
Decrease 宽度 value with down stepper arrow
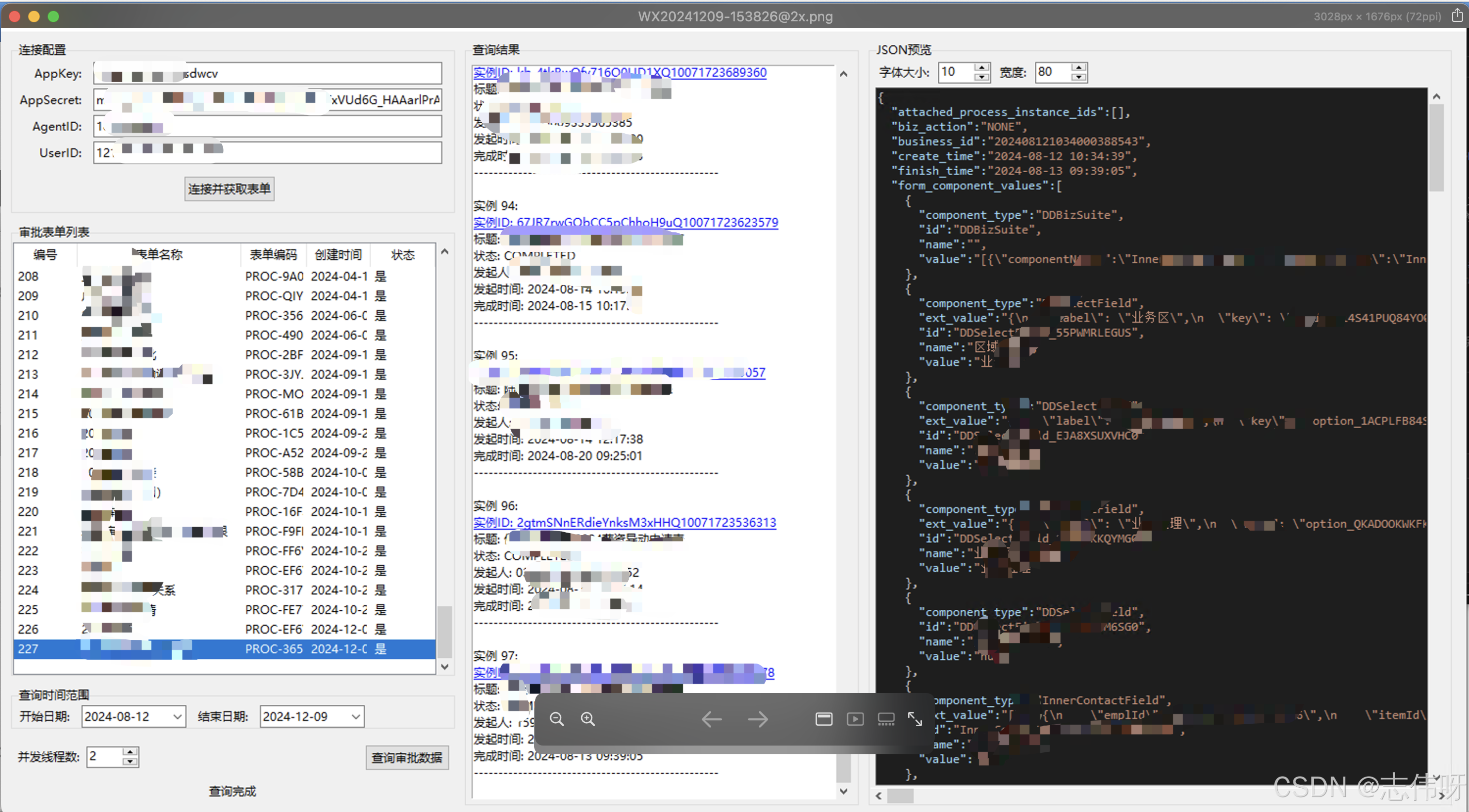click(x=1078, y=77)
